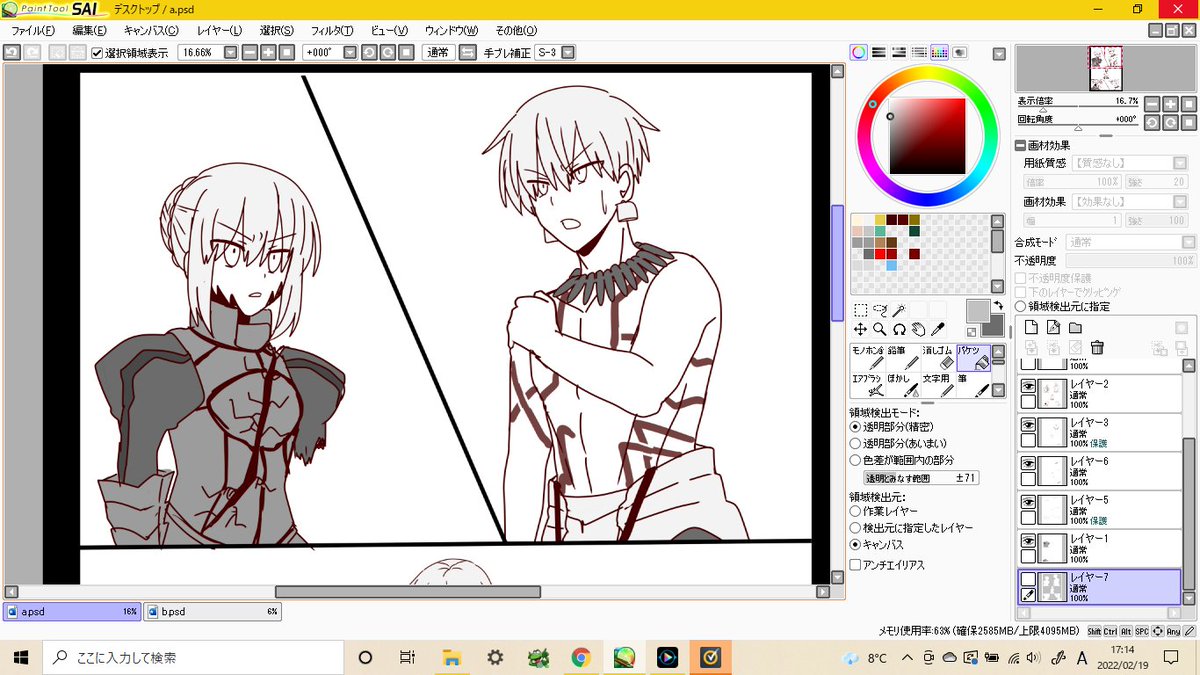Zoom out with toolbar minus button
Screen dimensions: 1200x675
coord(249,52)
